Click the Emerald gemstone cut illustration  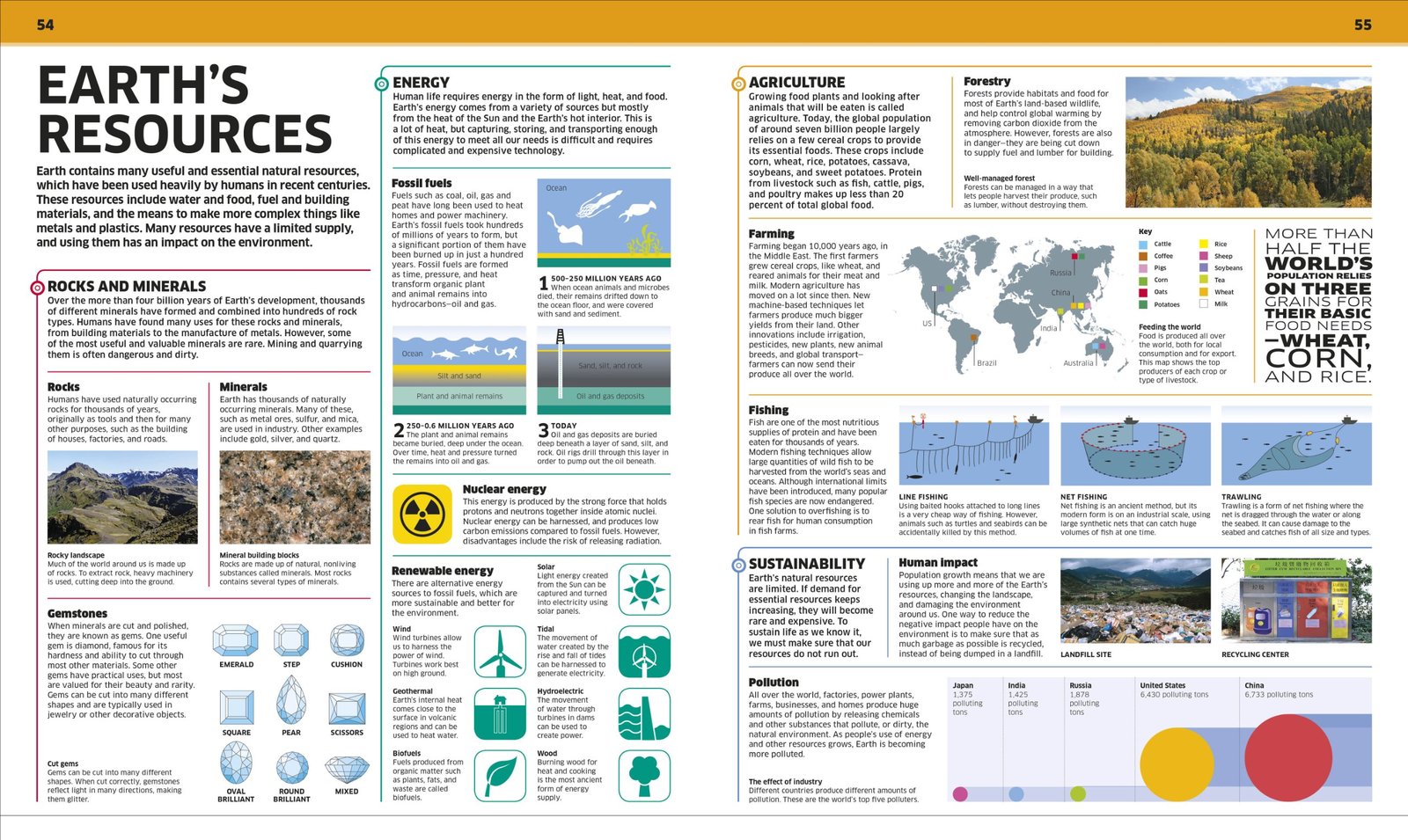click(x=236, y=640)
